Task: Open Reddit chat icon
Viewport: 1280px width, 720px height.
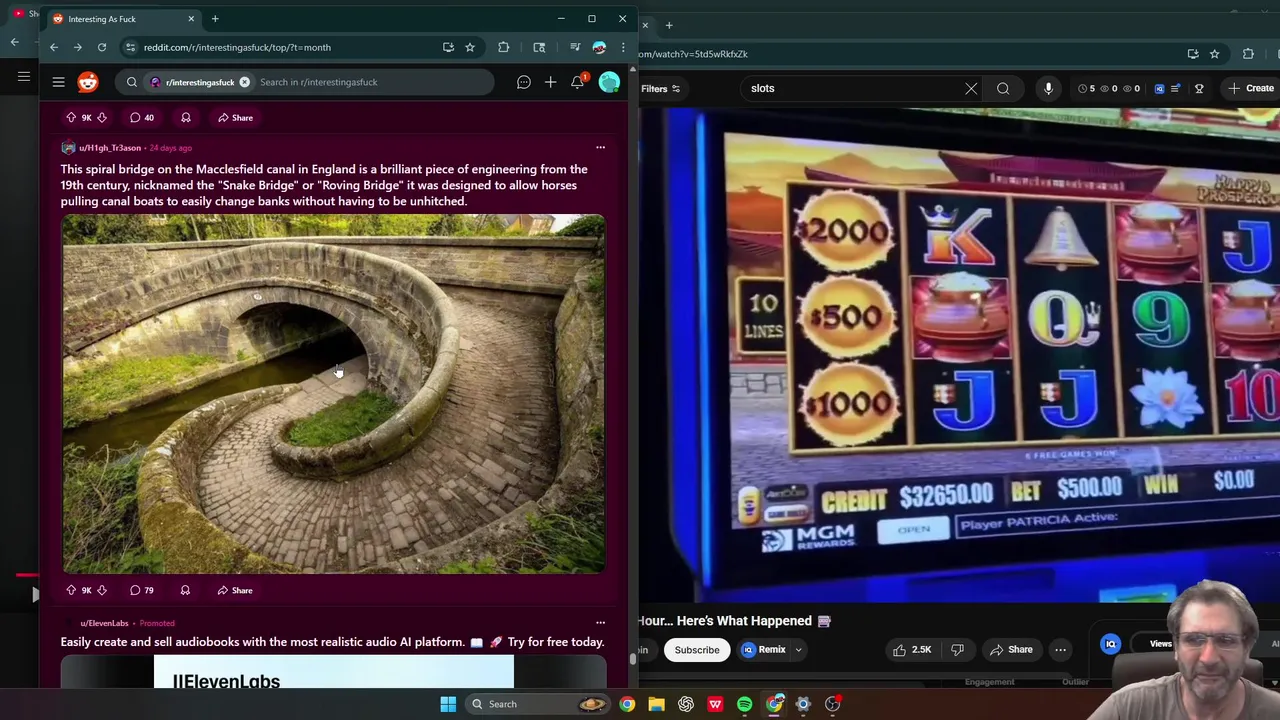Action: pos(523,82)
